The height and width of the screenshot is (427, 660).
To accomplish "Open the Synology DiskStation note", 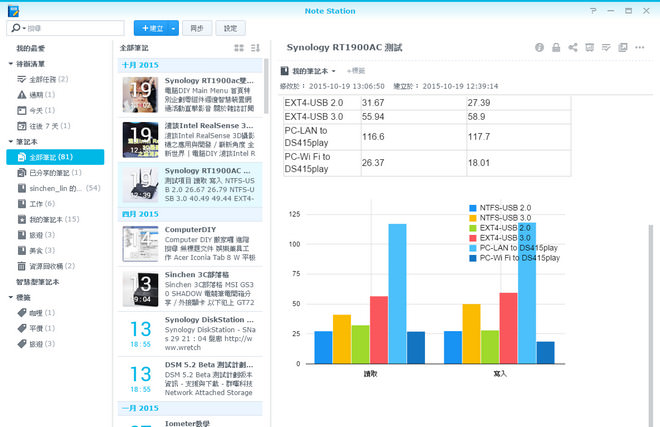I will pyautogui.click(x=190, y=334).
